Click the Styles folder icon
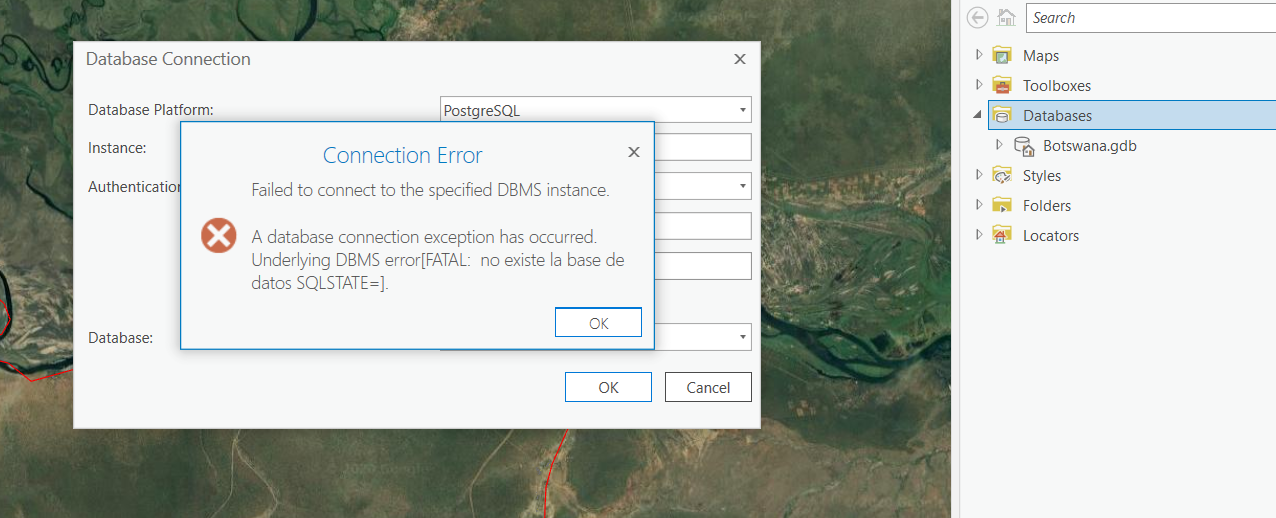 1002,176
